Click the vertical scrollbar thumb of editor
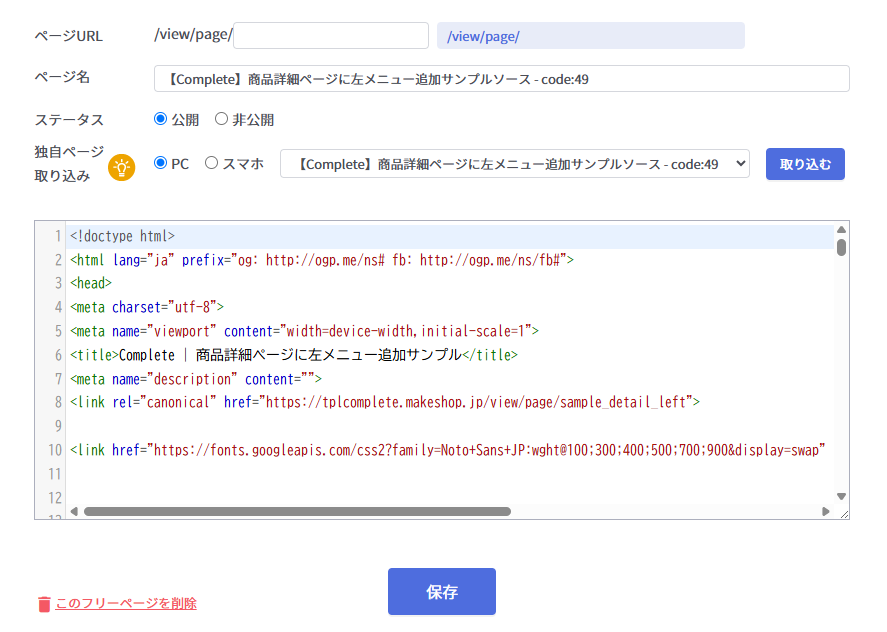887x632 pixels. pyautogui.click(x=841, y=247)
